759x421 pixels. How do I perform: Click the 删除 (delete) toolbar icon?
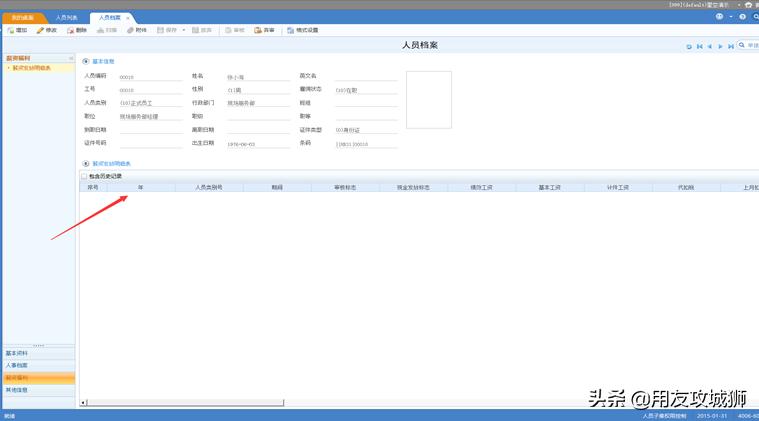pos(71,30)
